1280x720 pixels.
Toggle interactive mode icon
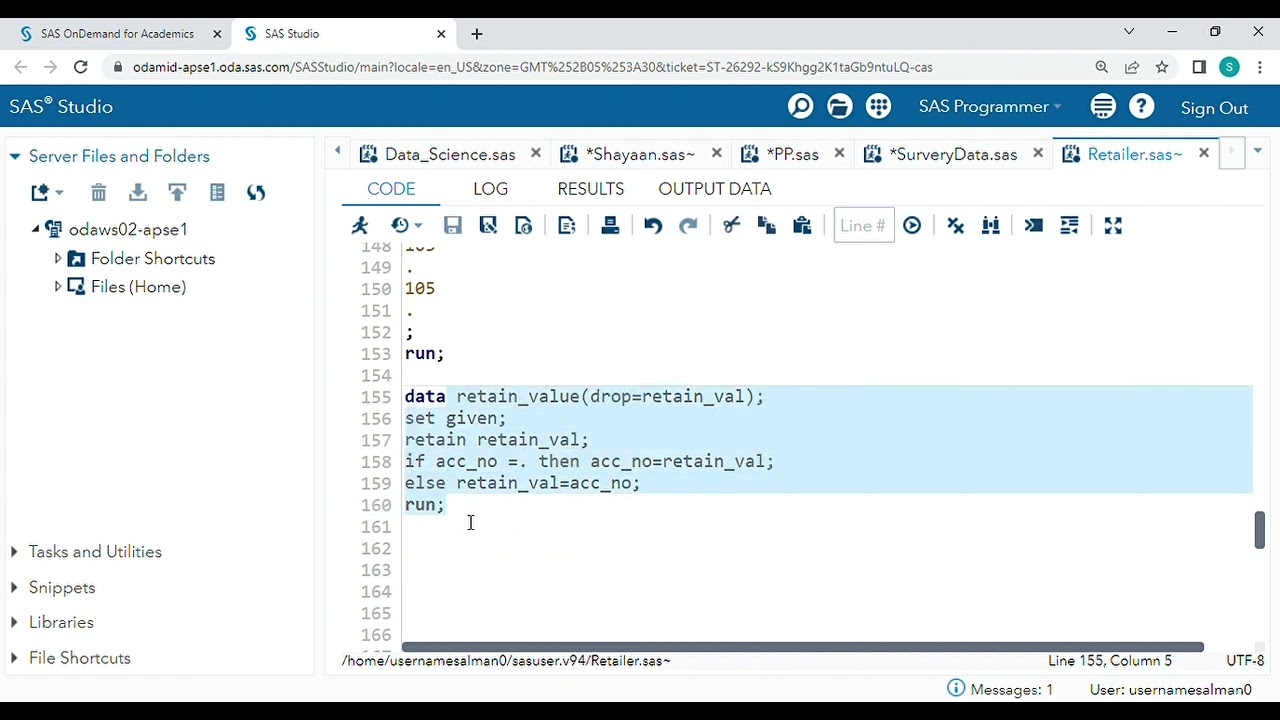(x=1034, y=226)
